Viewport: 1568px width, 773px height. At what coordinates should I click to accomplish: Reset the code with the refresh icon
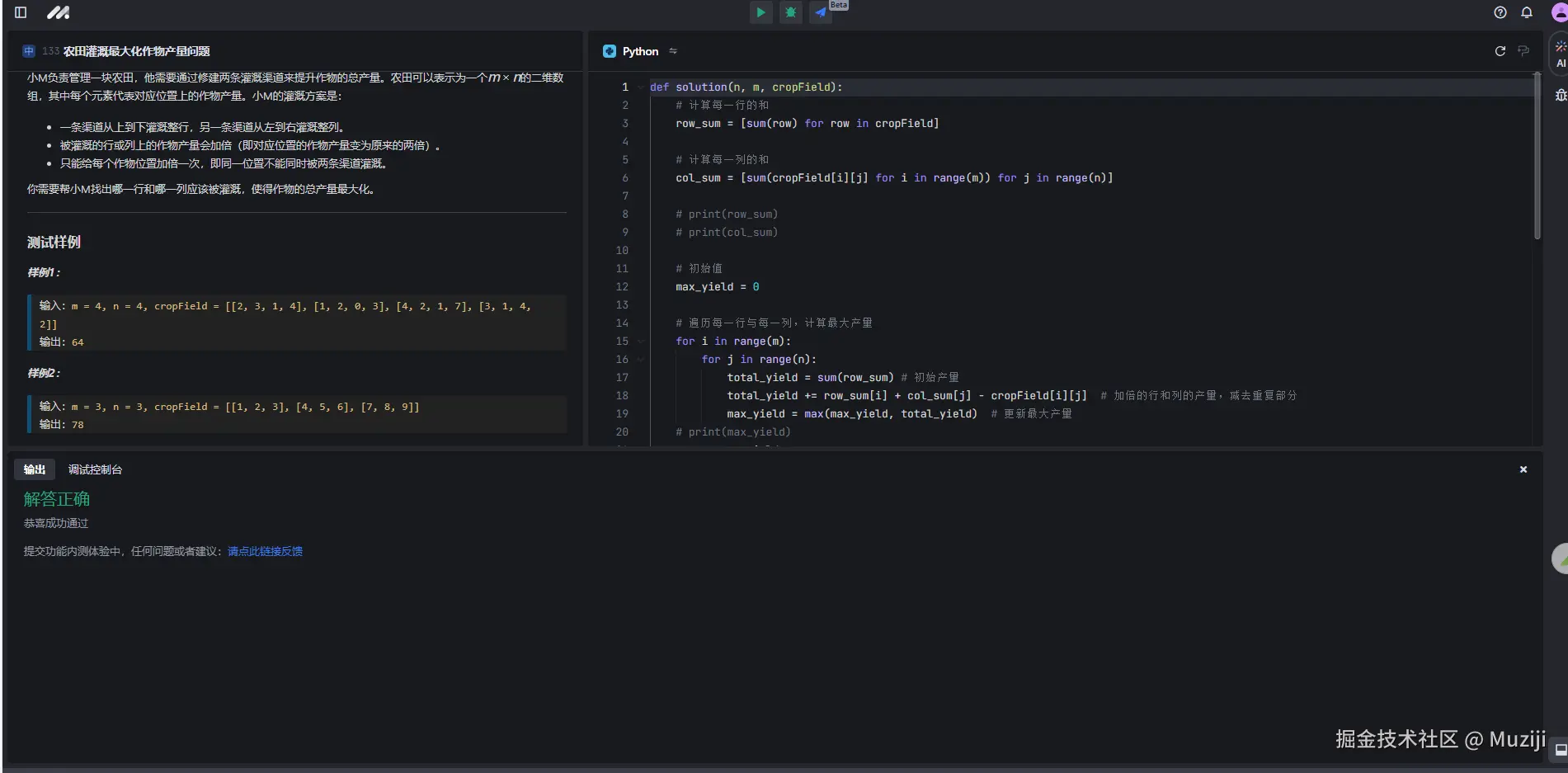coord(1500,51)
